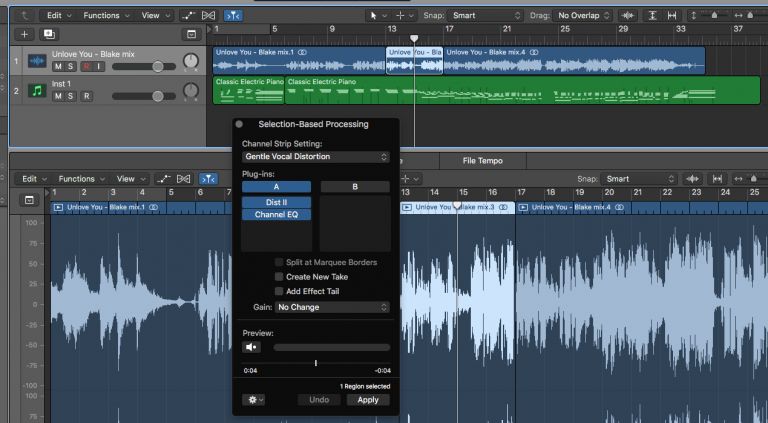Click waveform zoom button in Tracks toolbar
The height and width of the screenshot is (423, 768).
tap(627, 16)
